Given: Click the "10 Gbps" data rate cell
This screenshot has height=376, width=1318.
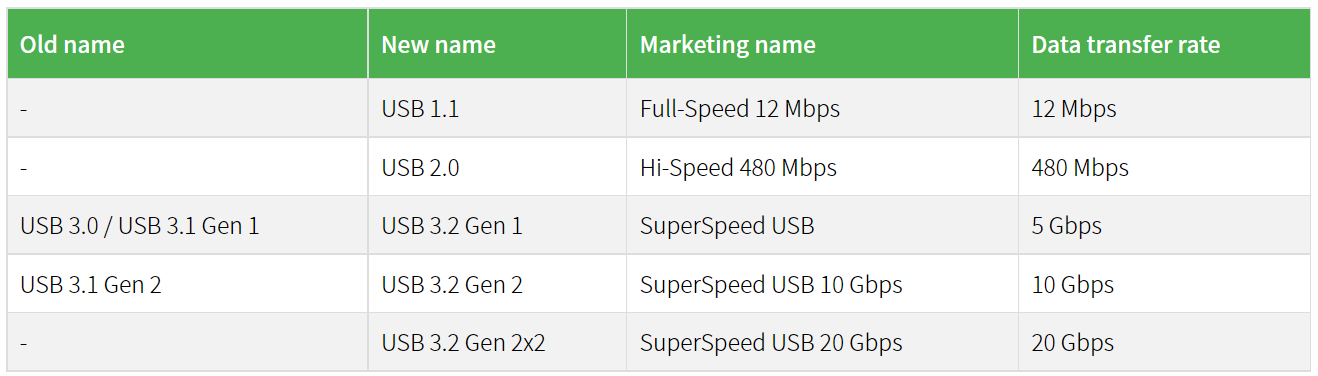Looking at the screenshot, I should pyautogui.click(x=1164, y=284).
